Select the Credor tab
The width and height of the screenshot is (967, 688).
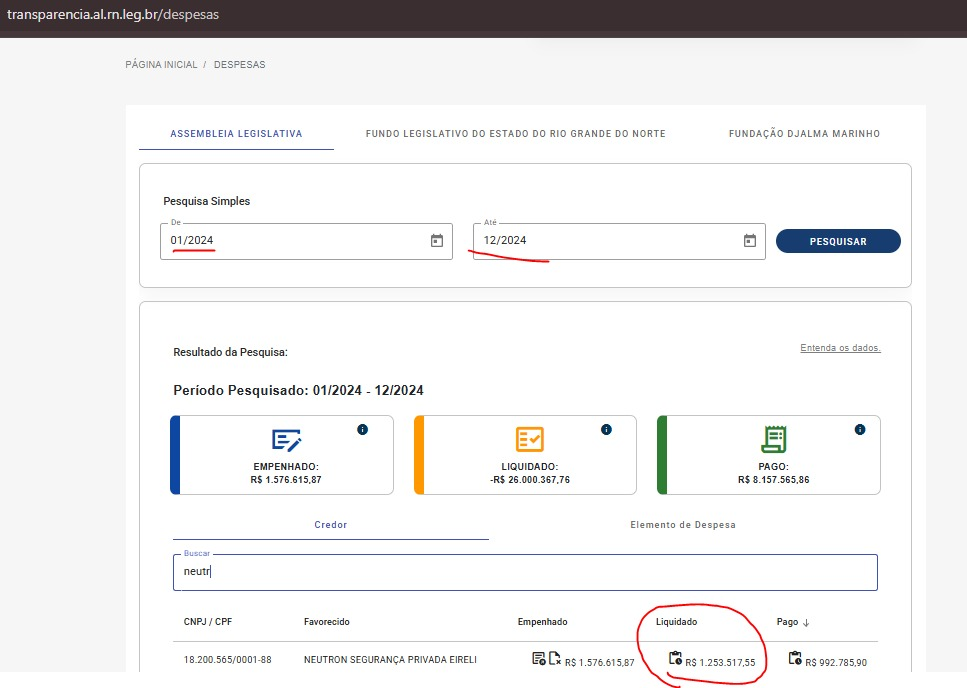tap(331, 525)
